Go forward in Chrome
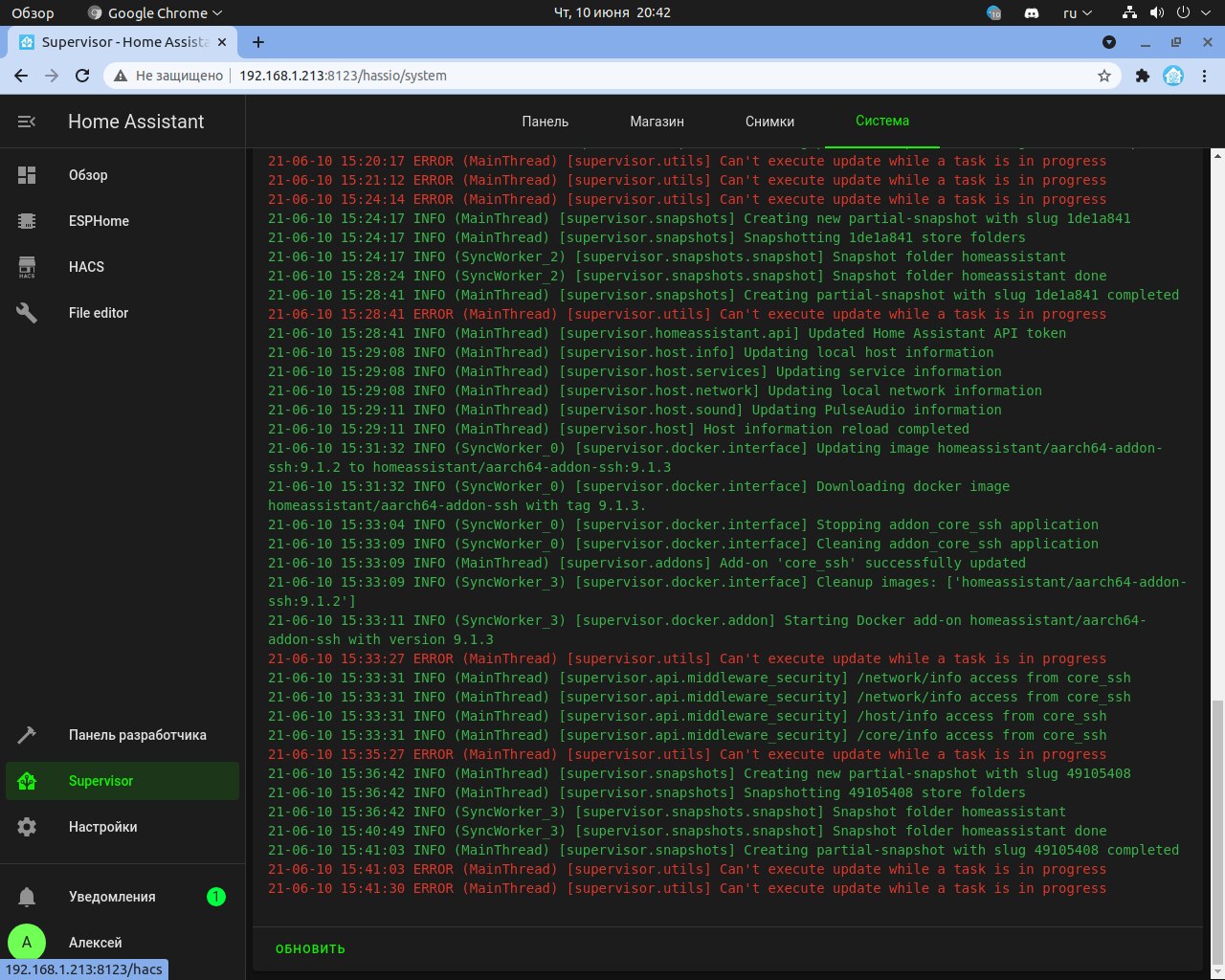This screenshot has width=1225, height=980. coord(52,76)
